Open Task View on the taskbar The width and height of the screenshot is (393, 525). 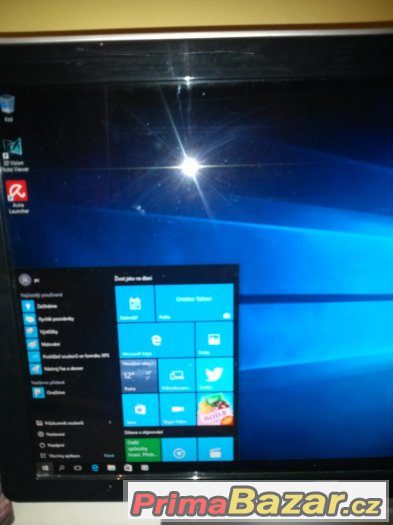[x=78, y=468]
